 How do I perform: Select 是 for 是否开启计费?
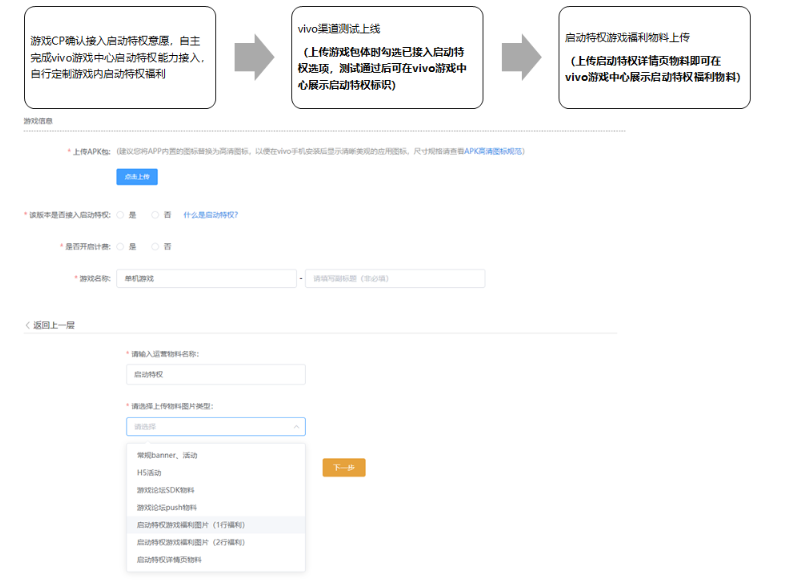[120, 246]
